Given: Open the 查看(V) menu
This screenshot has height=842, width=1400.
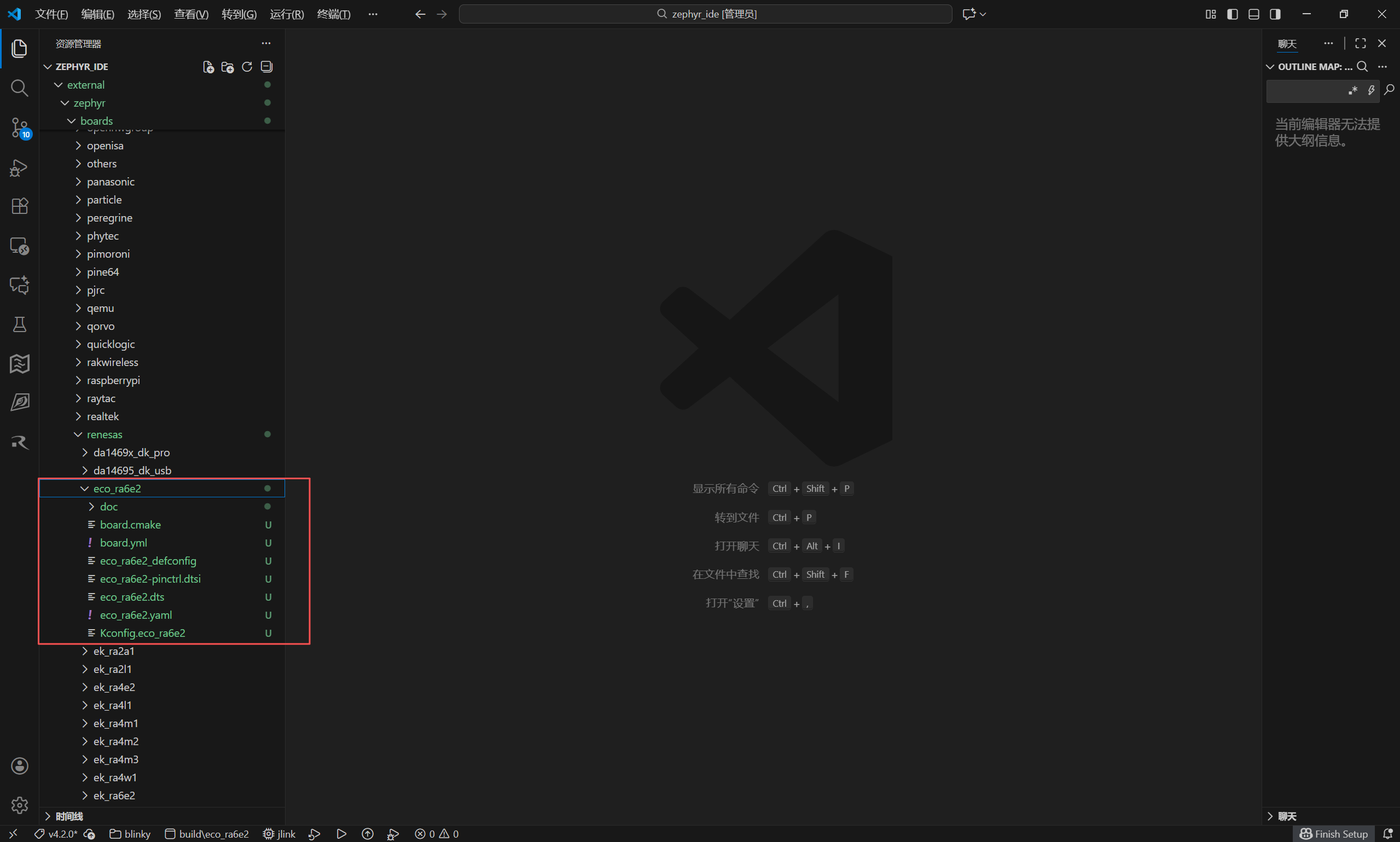Looking at the screenshot, I should [191, 14].
